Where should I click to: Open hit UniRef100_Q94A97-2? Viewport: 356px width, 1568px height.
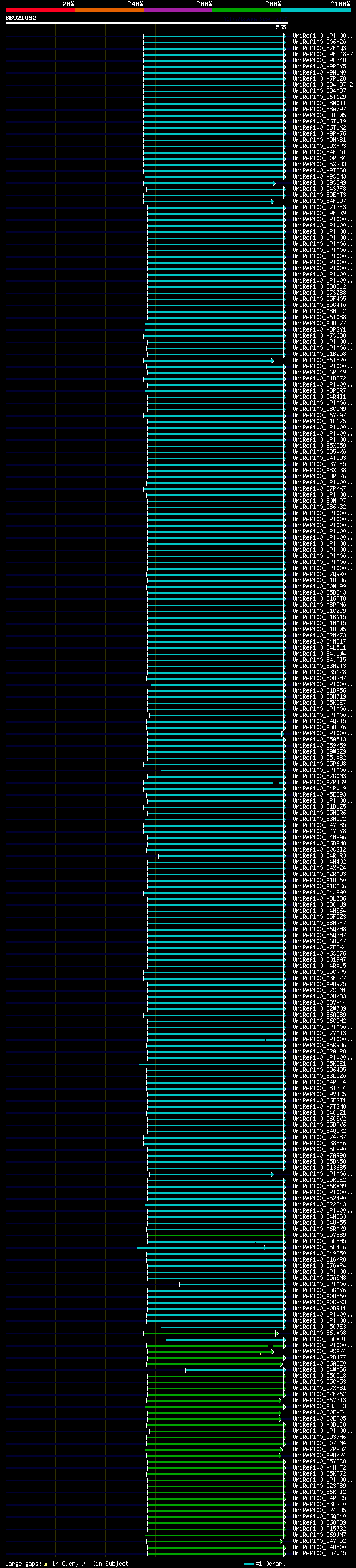[x=323, y=85]
